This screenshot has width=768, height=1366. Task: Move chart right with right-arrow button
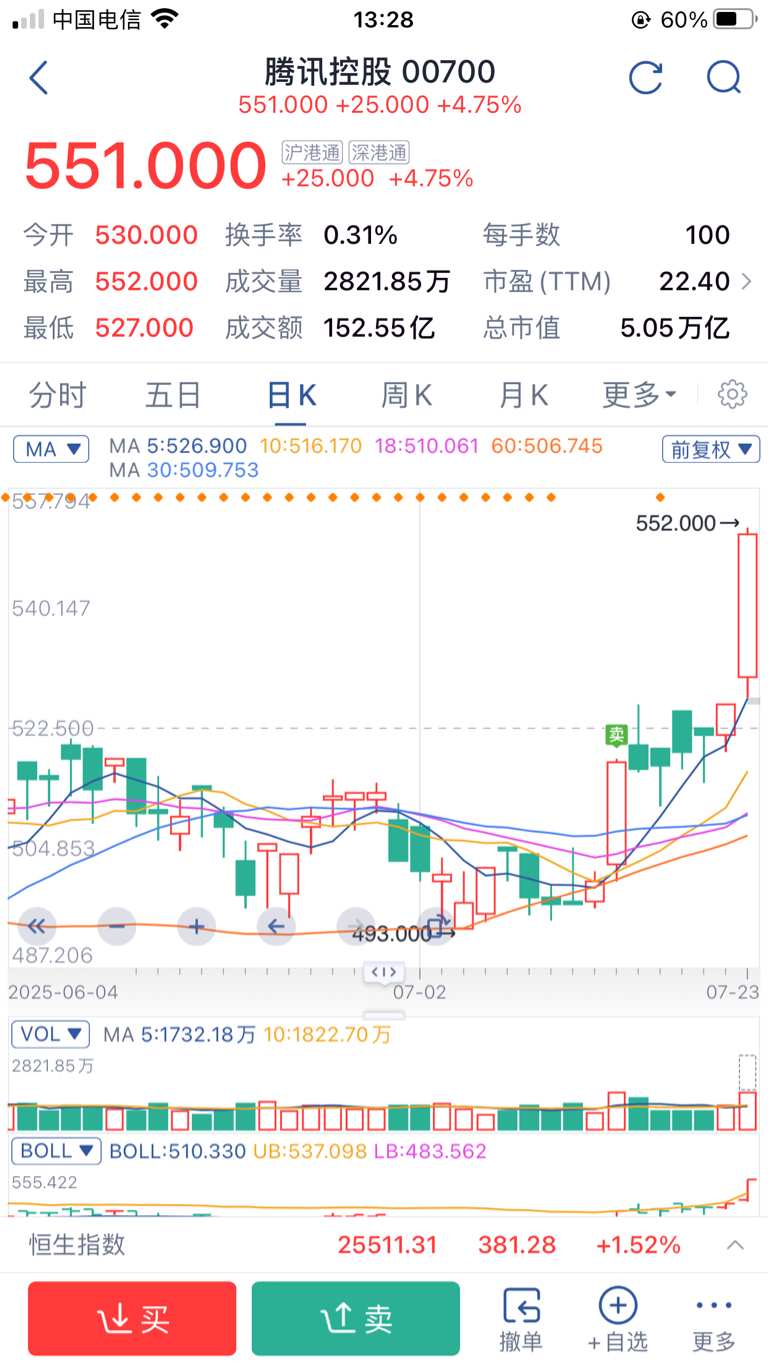(x=357, y=927)
